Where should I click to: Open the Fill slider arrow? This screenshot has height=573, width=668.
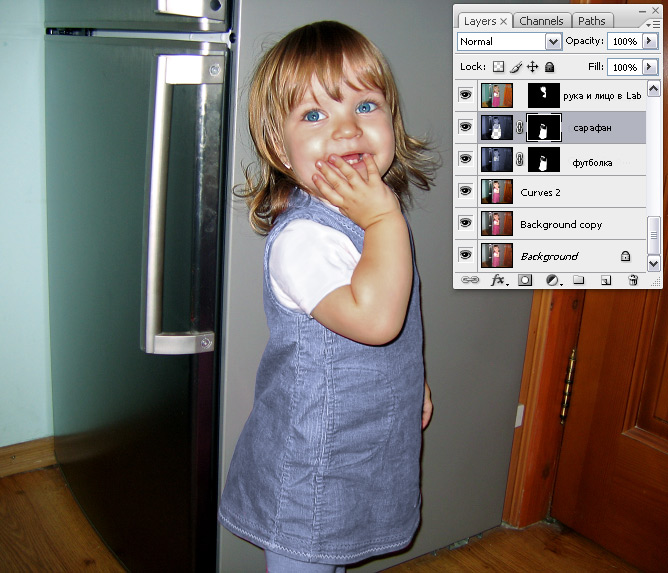(x=650, y=67)
